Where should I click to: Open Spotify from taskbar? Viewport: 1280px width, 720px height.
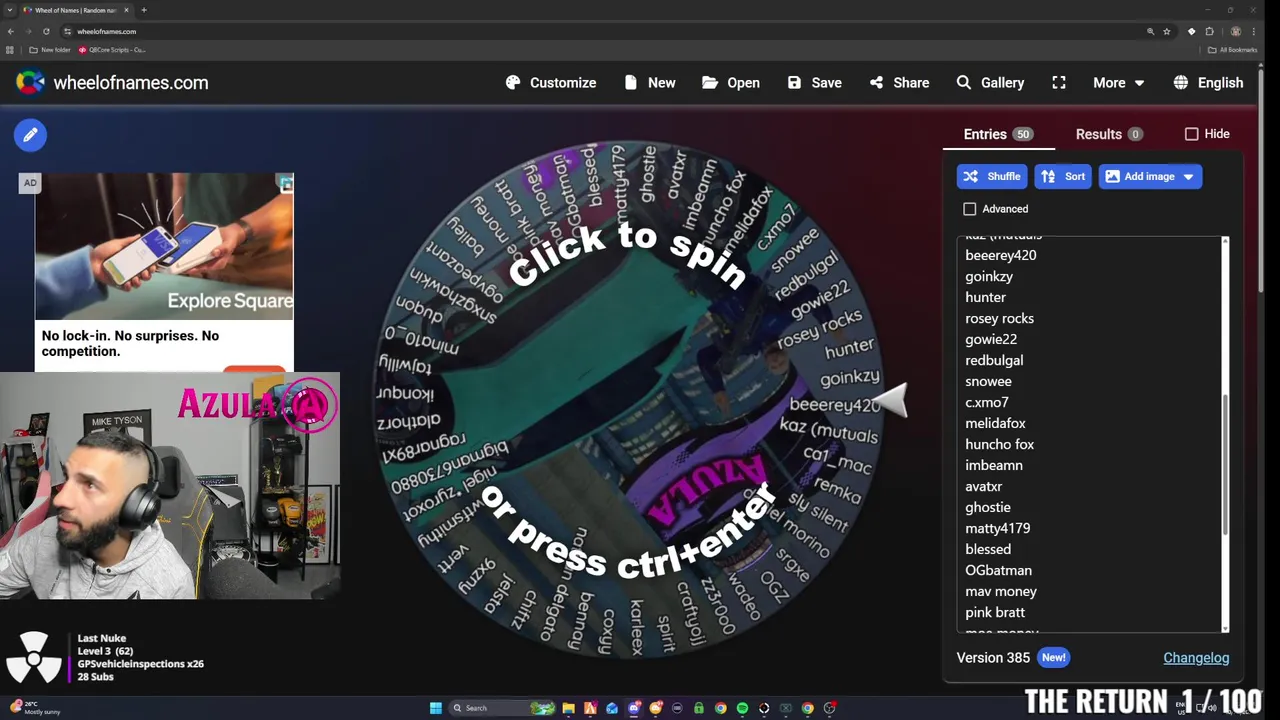pyautogui.click(x=742, y=708)
